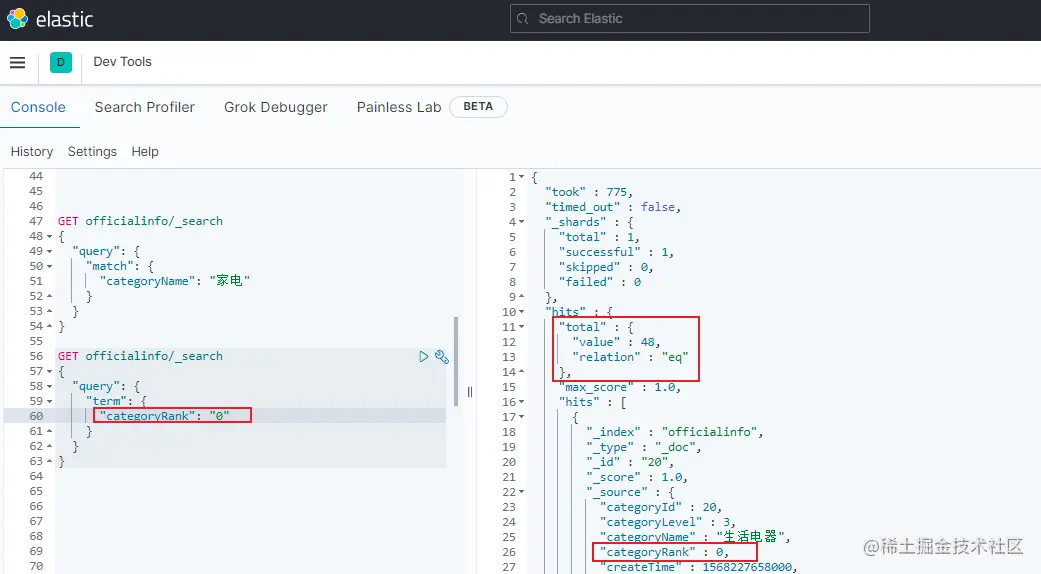Open the Elastic home logo
The width and height of the screenshot is (1041, 574).
coord(50,19)
